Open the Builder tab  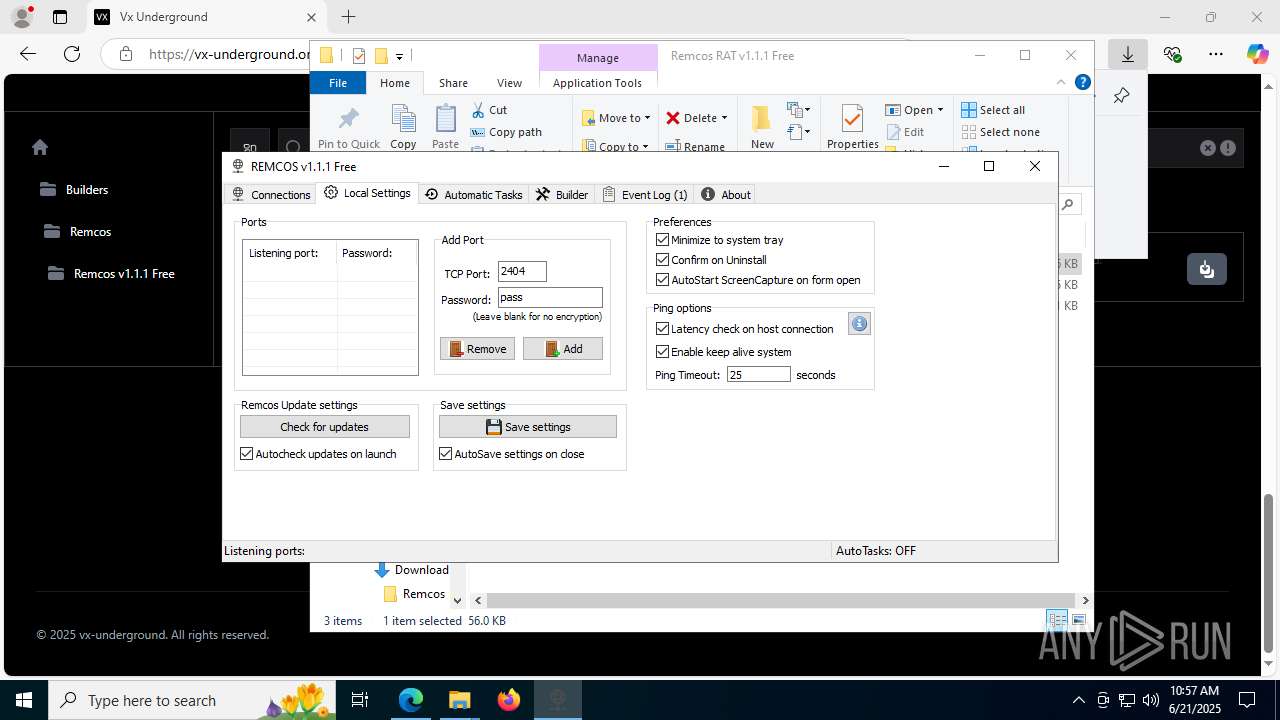[x=562, y=194]
